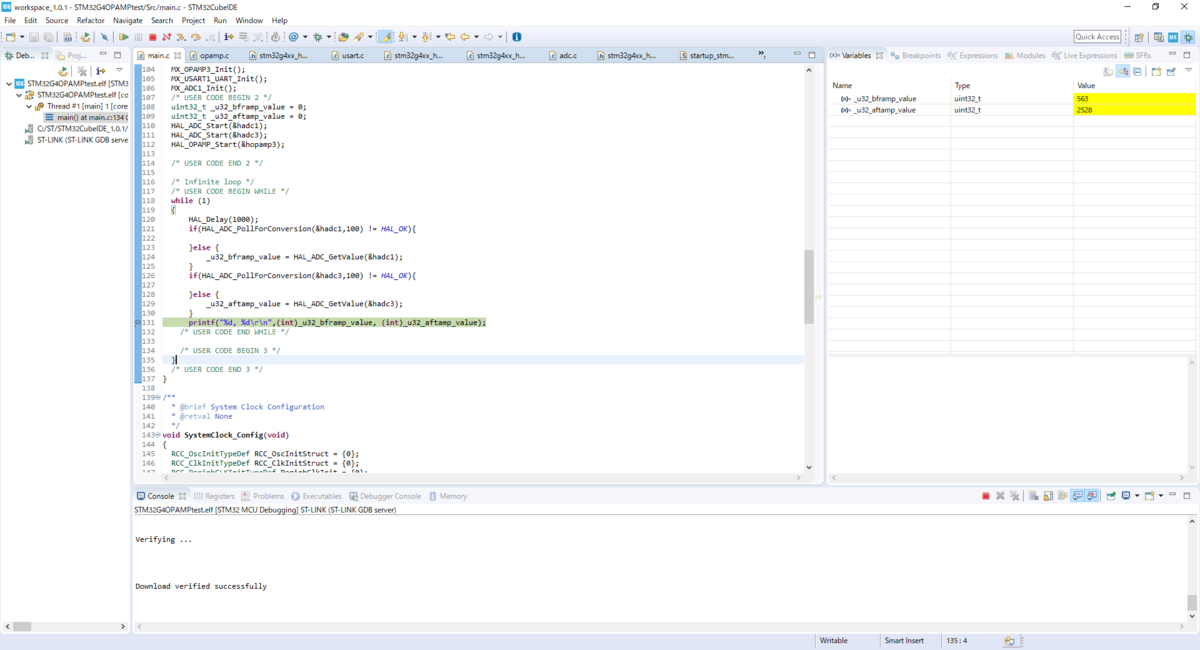Click the Quick Access search field

pos(1097,37)
